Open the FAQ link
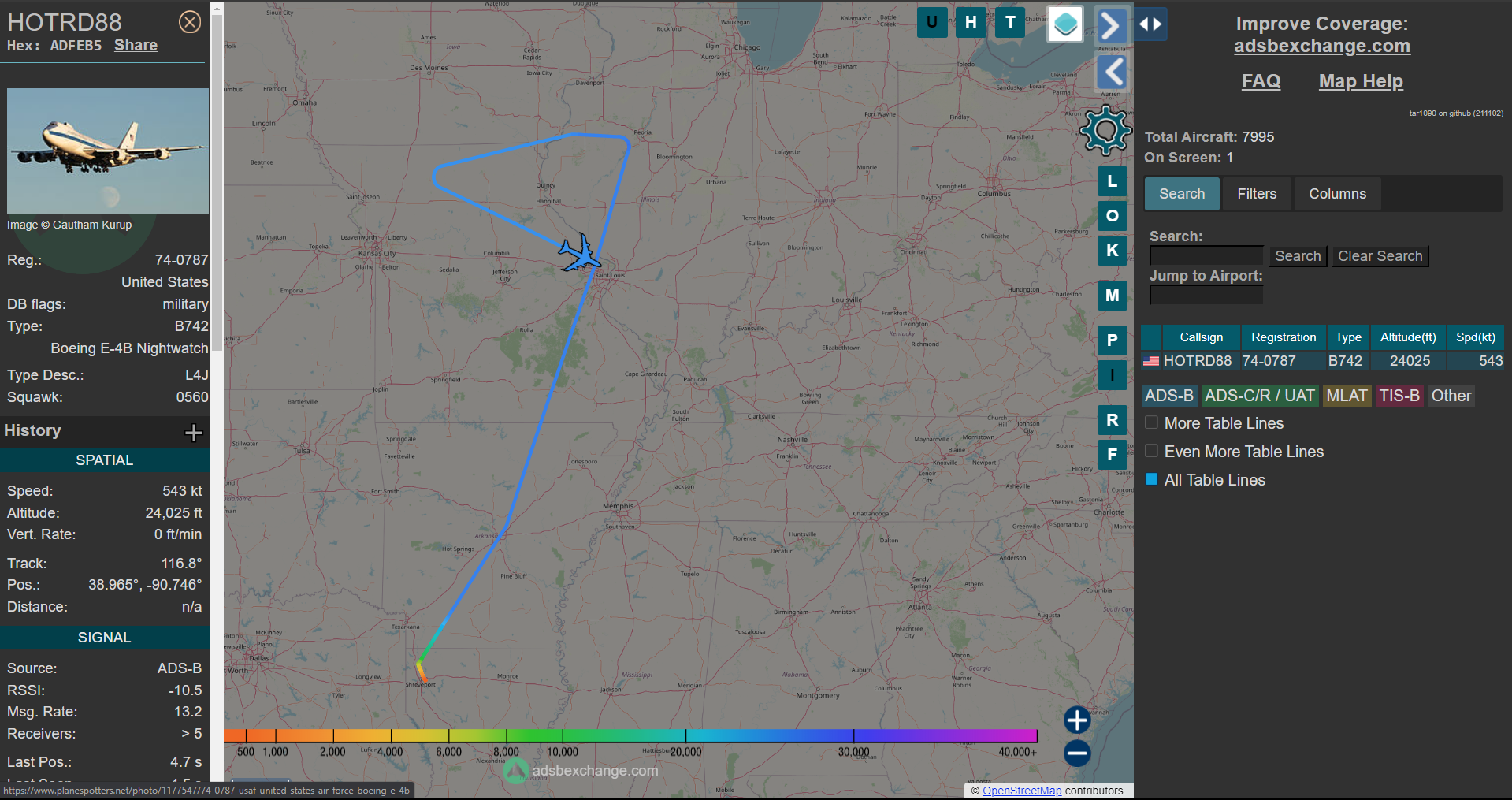This screenshot has width=1512, height=800. tap(1261, 81)
